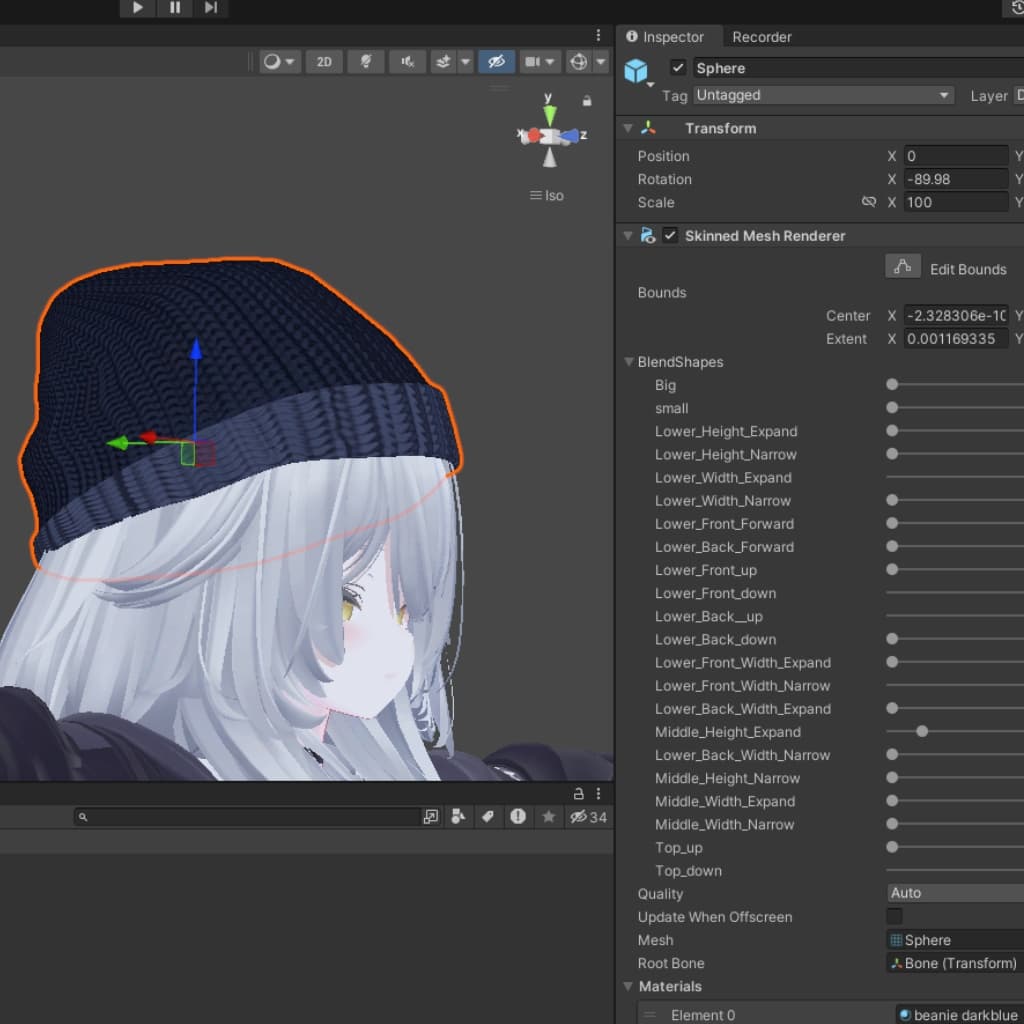The width and height of the screenshot is (1024, 1024).
Task: Edit the Scale X value 100
Action: point(956,202)
